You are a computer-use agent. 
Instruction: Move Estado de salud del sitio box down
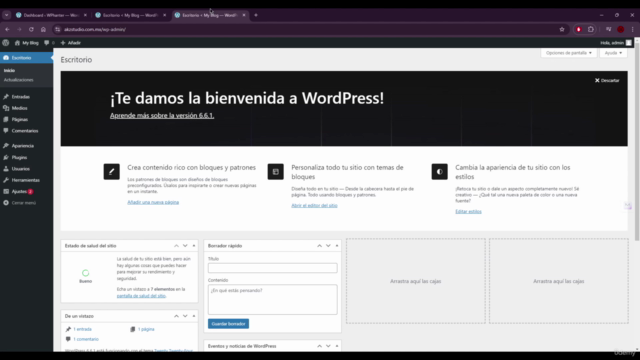click(x=185, y=246)
